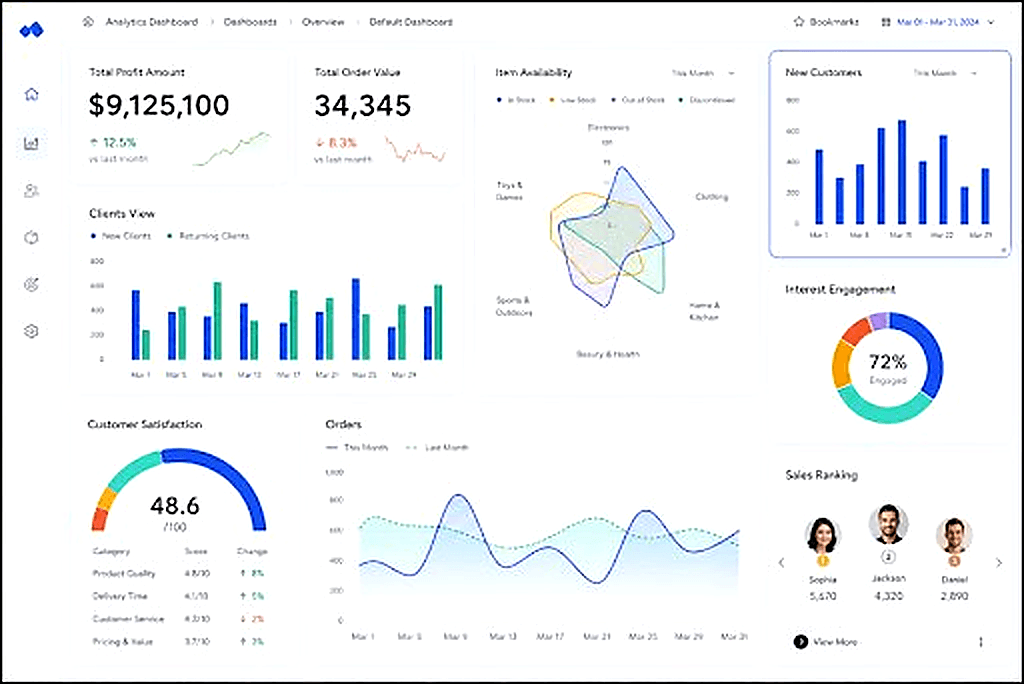Click Jackson's rank 2 badge
The width and height of the screenshot is (1024, 684).
pyautogui.click(x=888, y=557)
